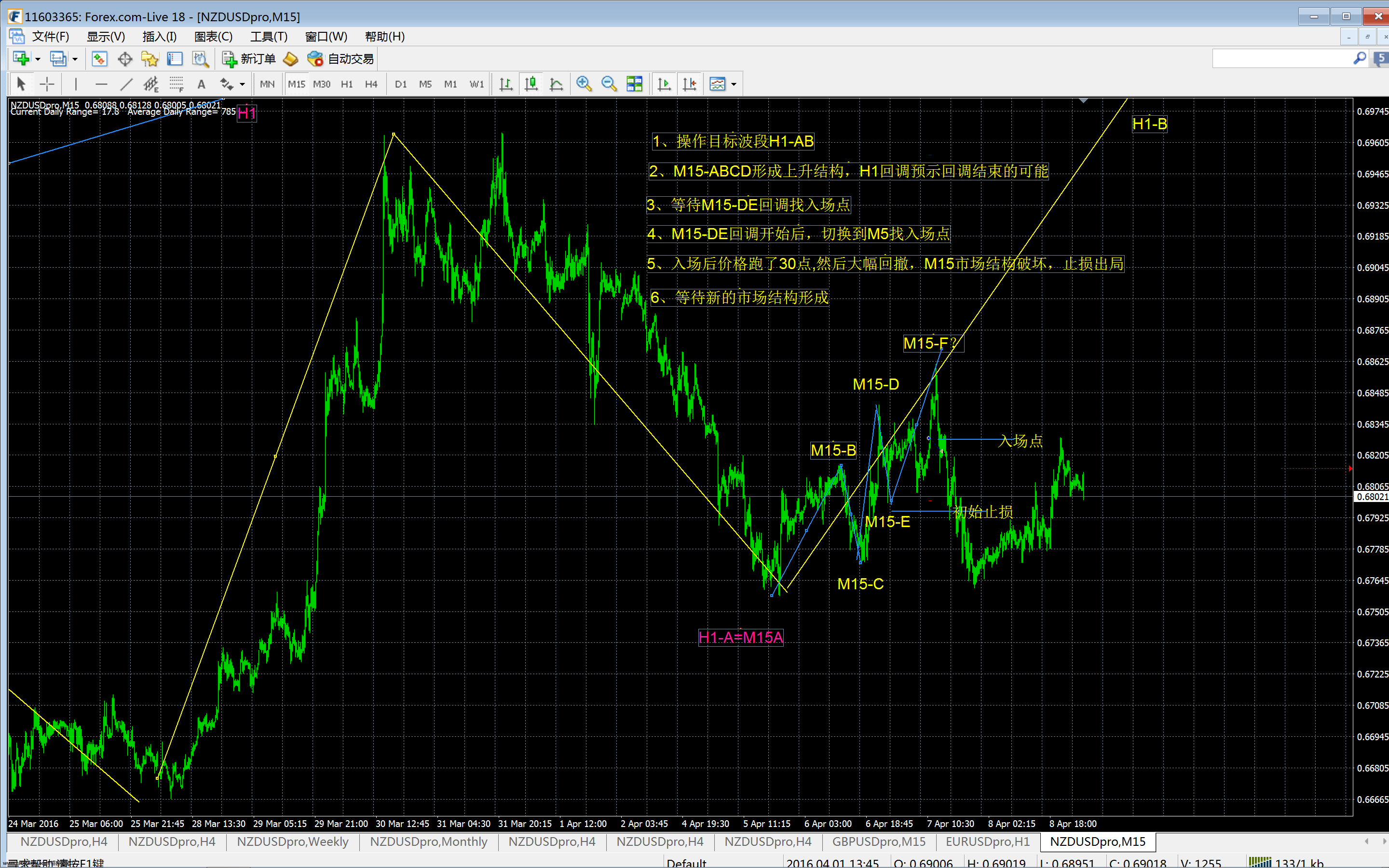1389x868 pixels.
Task: Open the 工具(T) menu
Action: tap(269, 37)
